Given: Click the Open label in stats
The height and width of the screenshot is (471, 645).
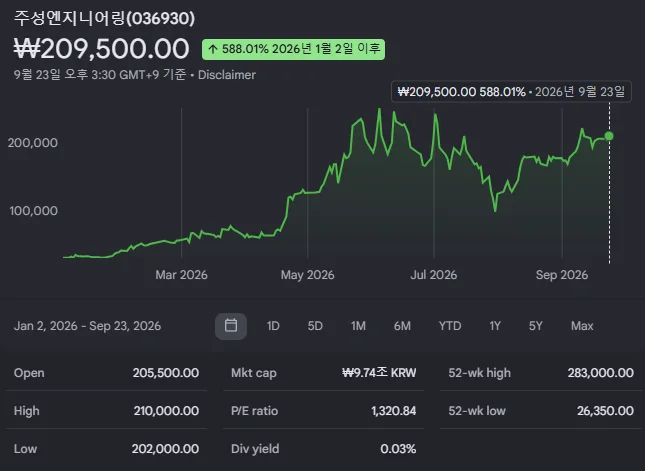Looking at the screenshot, I should (x=29, y=373).
